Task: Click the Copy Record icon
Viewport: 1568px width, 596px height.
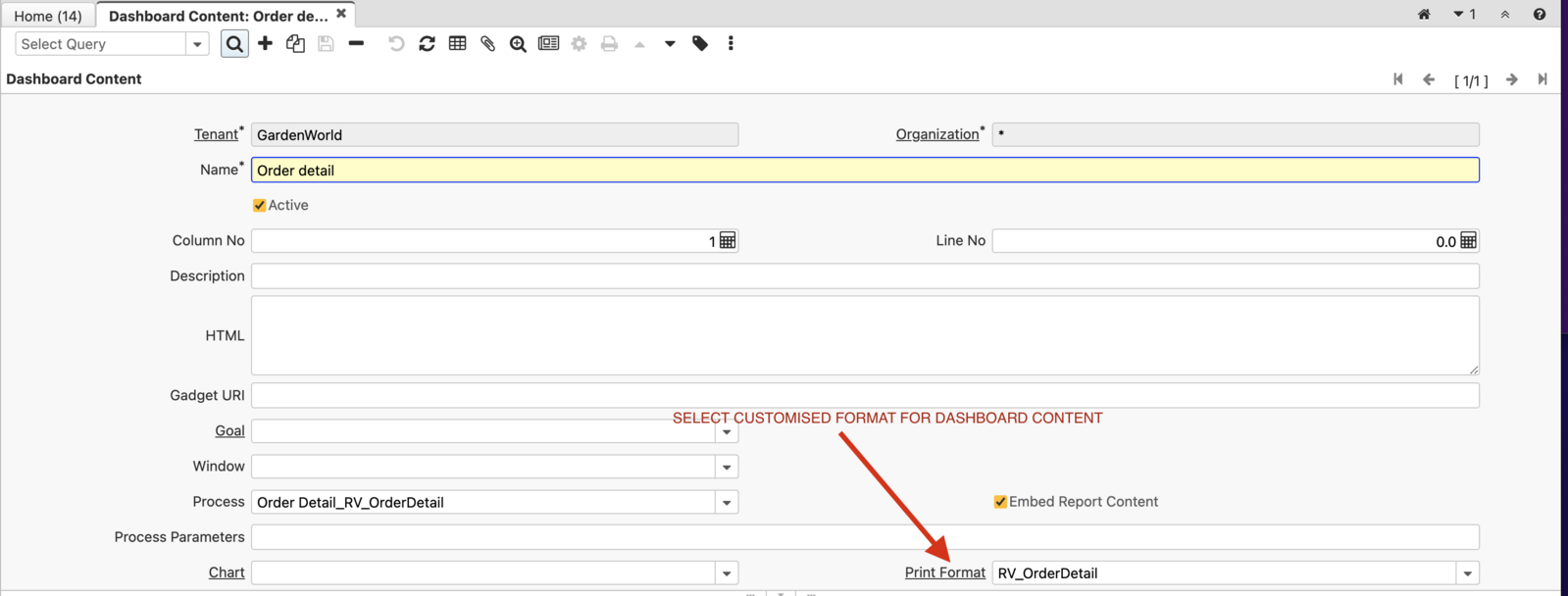Action: pos(295,44)
